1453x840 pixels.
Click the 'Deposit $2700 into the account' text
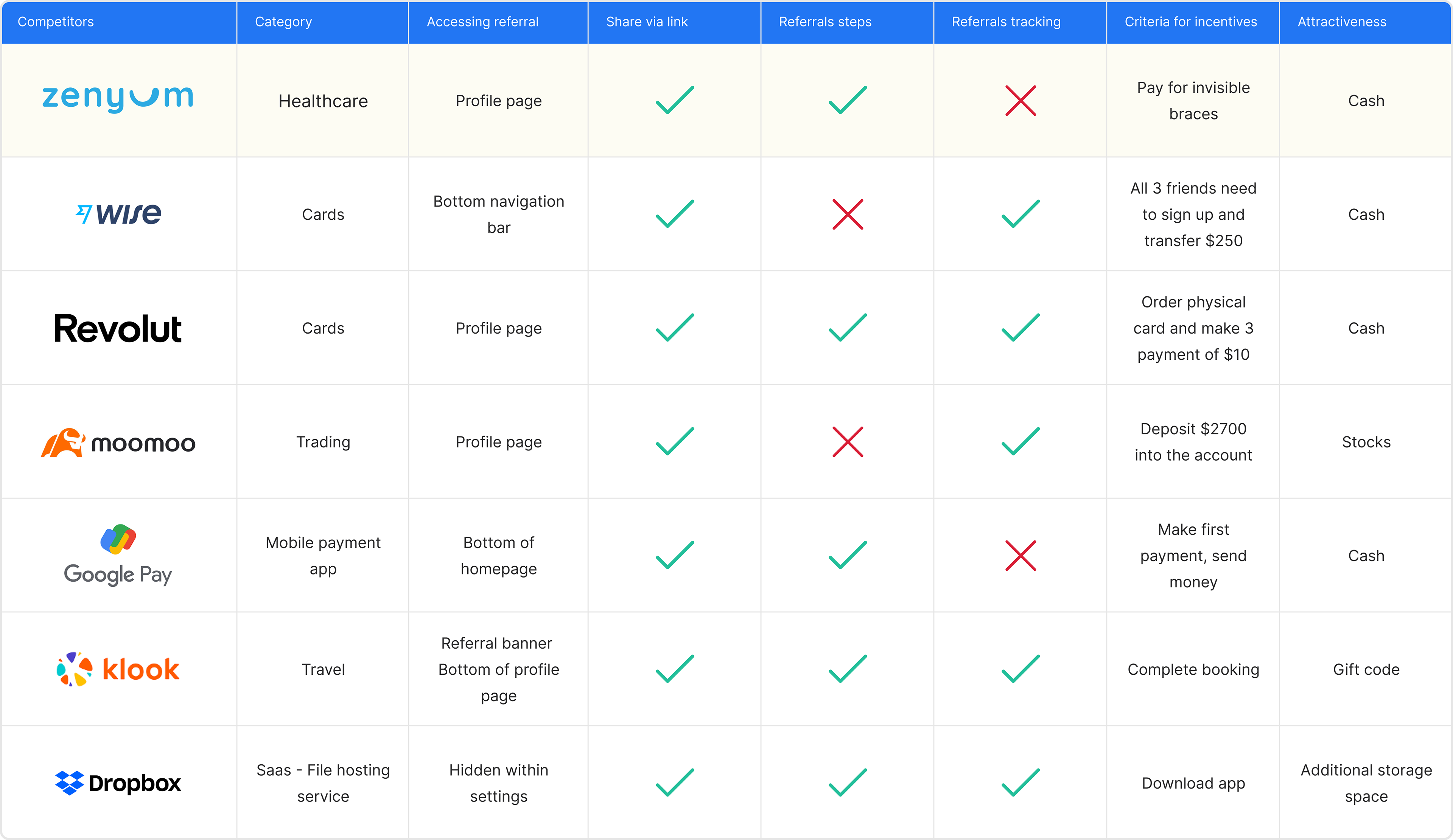click(x=1193, y=442)
